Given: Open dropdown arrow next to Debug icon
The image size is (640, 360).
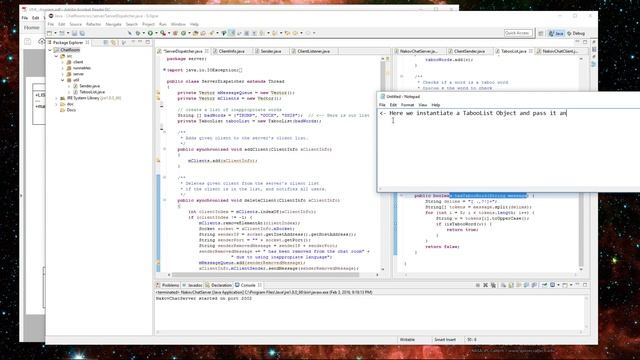Looking at the screenshot, I should point(144,33).
